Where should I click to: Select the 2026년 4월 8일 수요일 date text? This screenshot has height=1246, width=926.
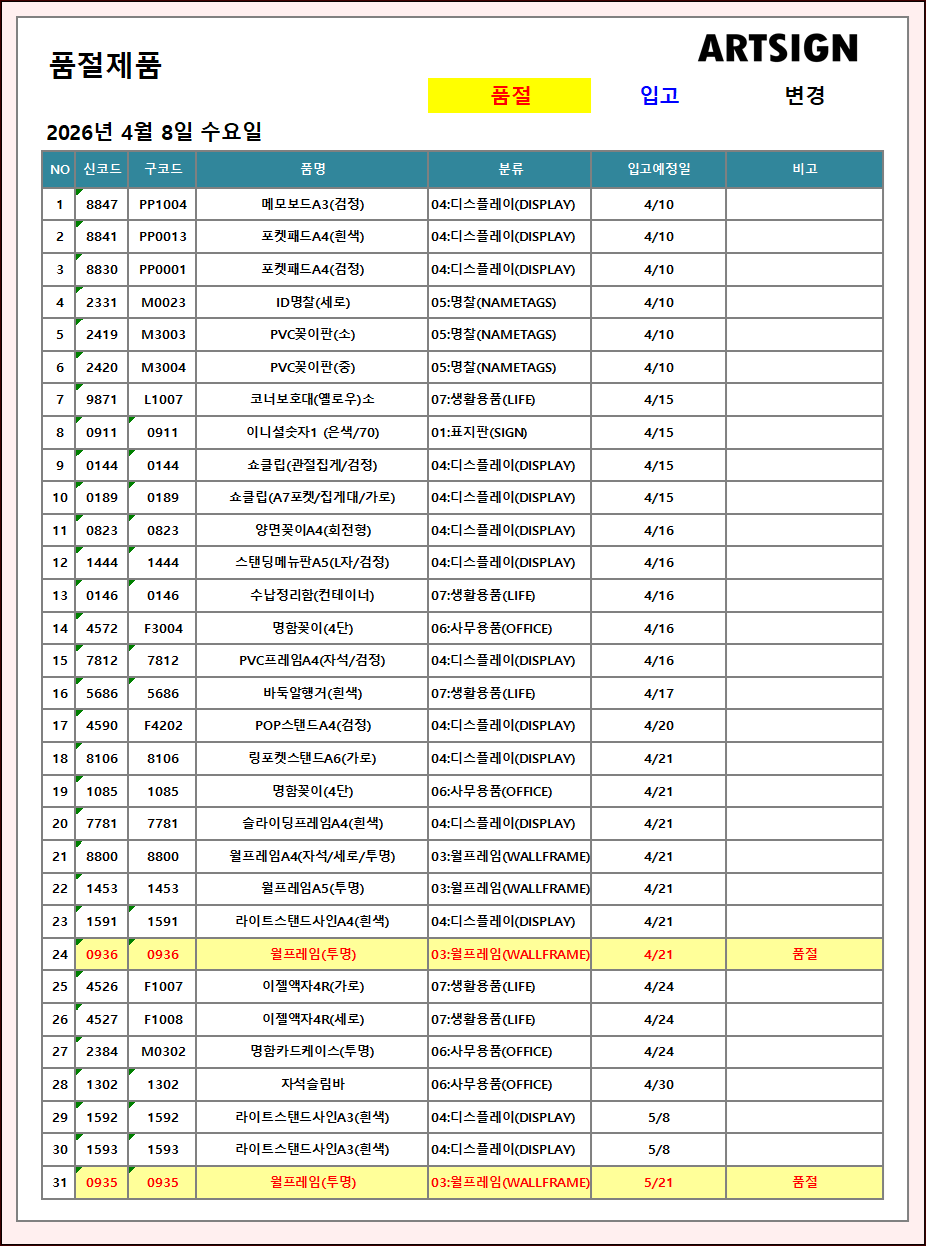(154, 132)
